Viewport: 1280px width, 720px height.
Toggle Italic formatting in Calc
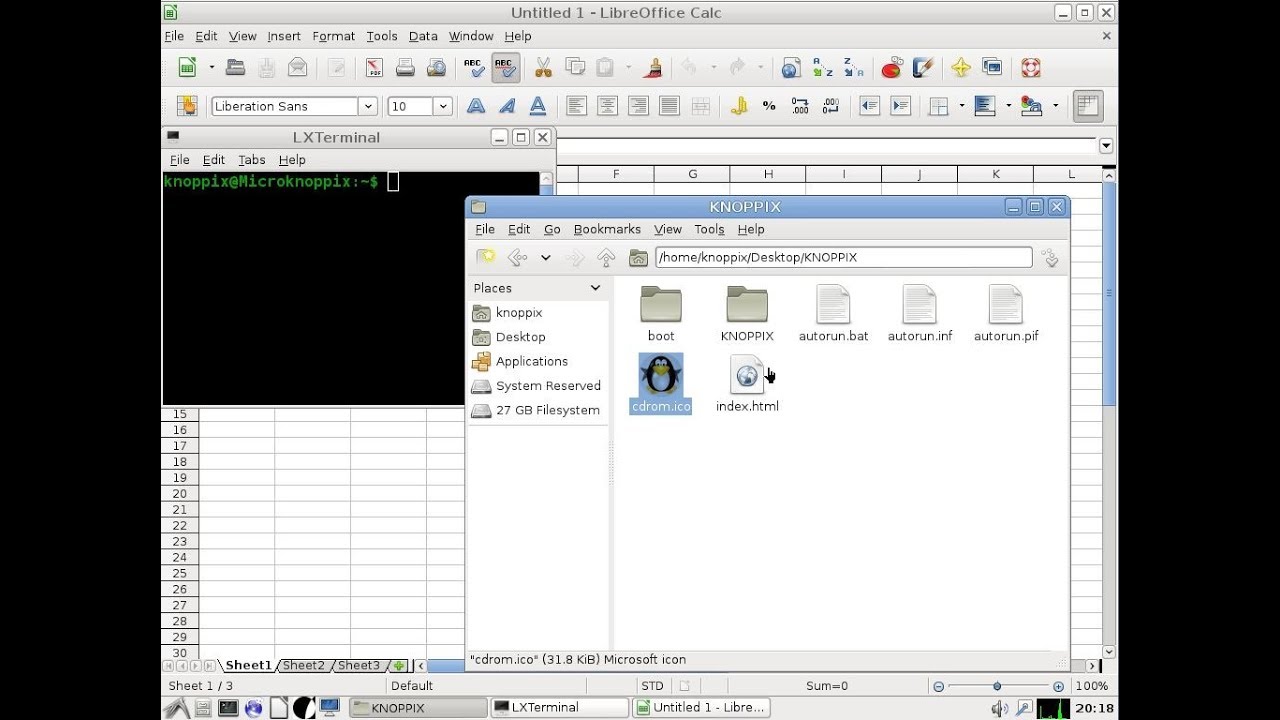pos(507,106)
